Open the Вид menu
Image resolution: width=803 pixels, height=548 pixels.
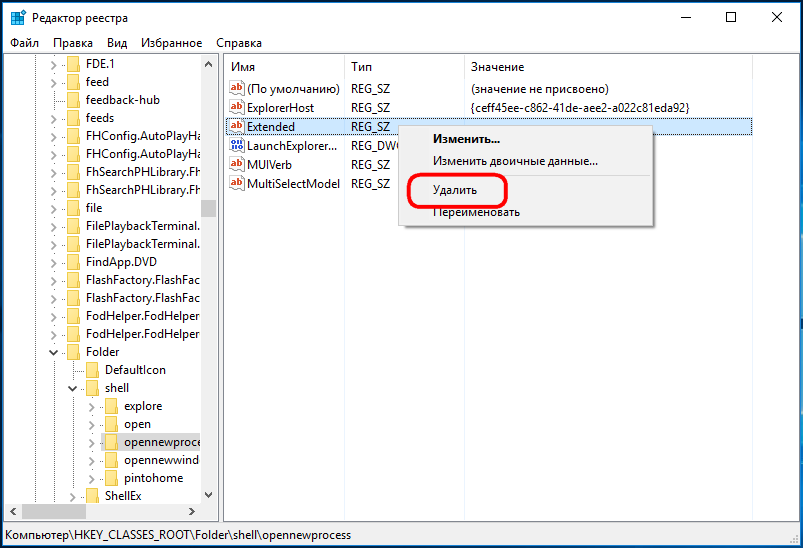(117, 43)
